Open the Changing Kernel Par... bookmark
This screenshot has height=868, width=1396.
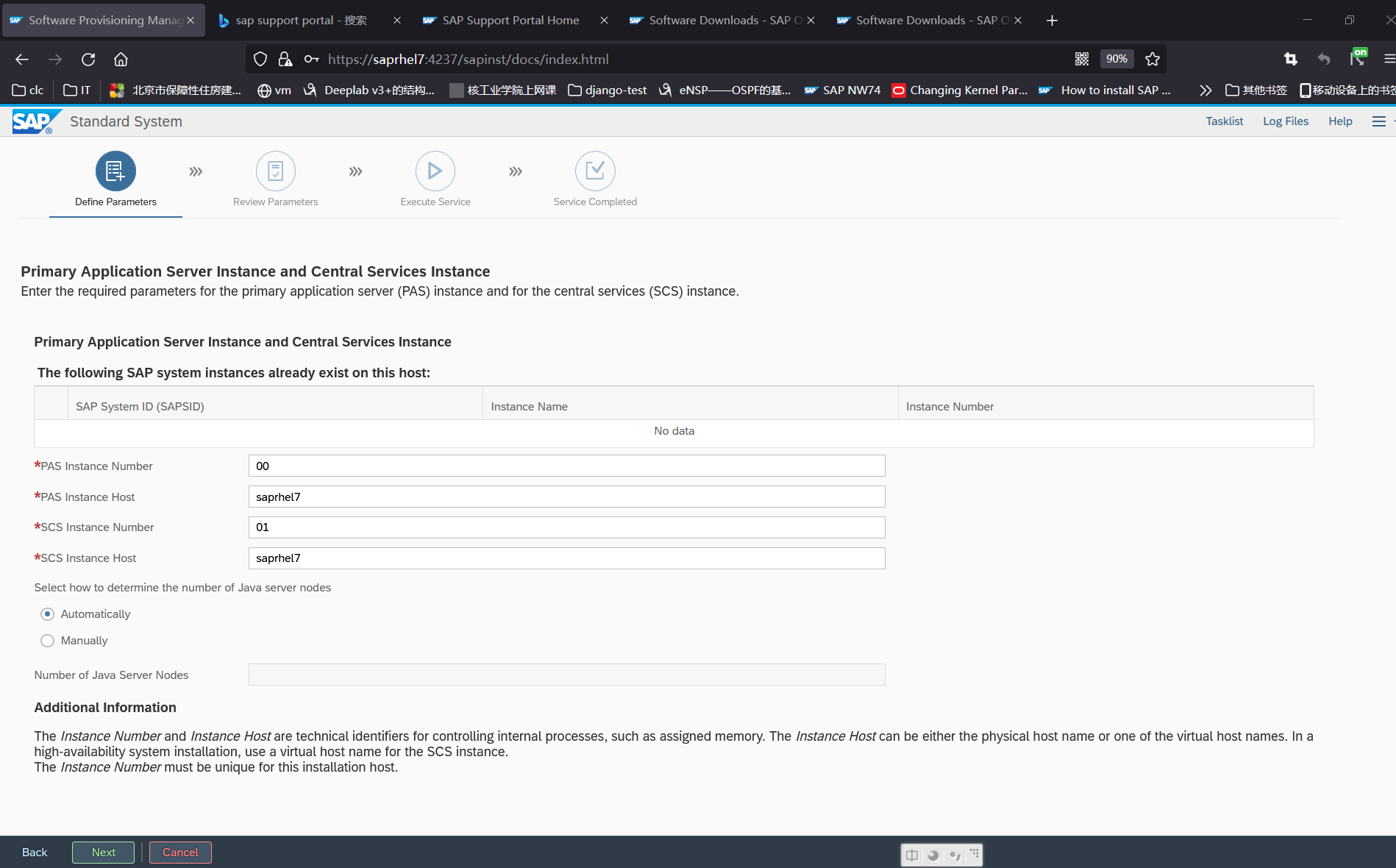click(959, 90)
